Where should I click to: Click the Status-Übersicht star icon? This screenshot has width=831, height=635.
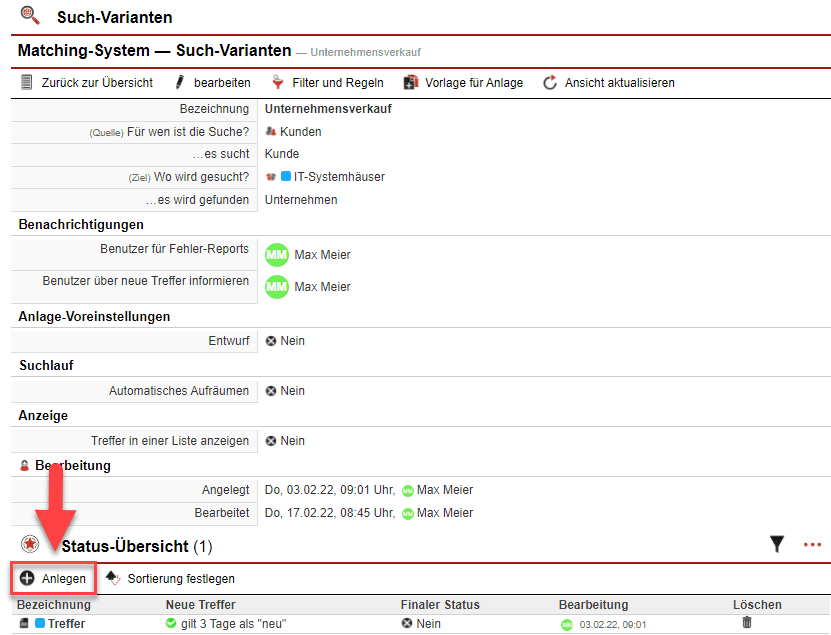(x=30, y=545)
